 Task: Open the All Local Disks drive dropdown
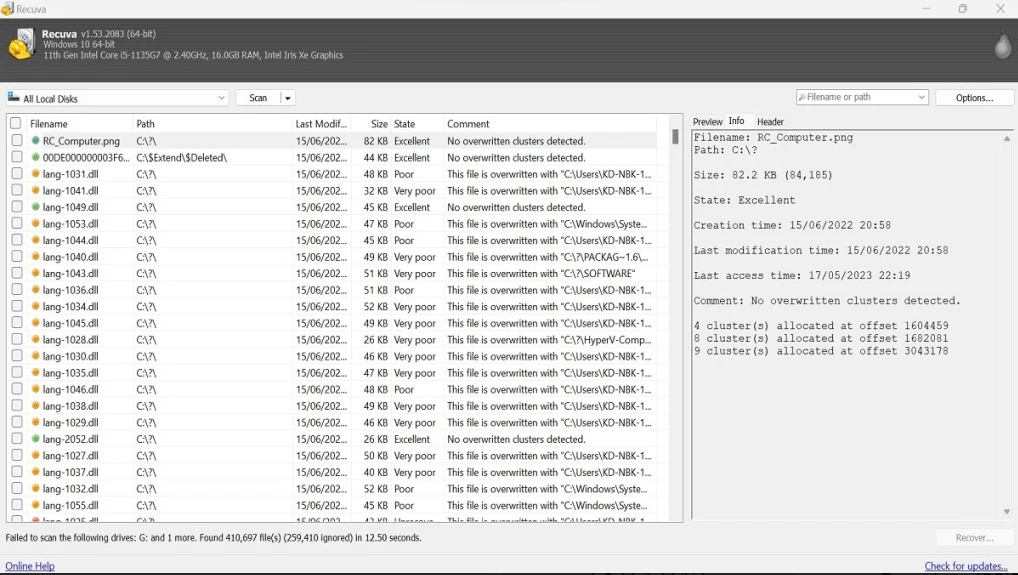click(221, 98)
